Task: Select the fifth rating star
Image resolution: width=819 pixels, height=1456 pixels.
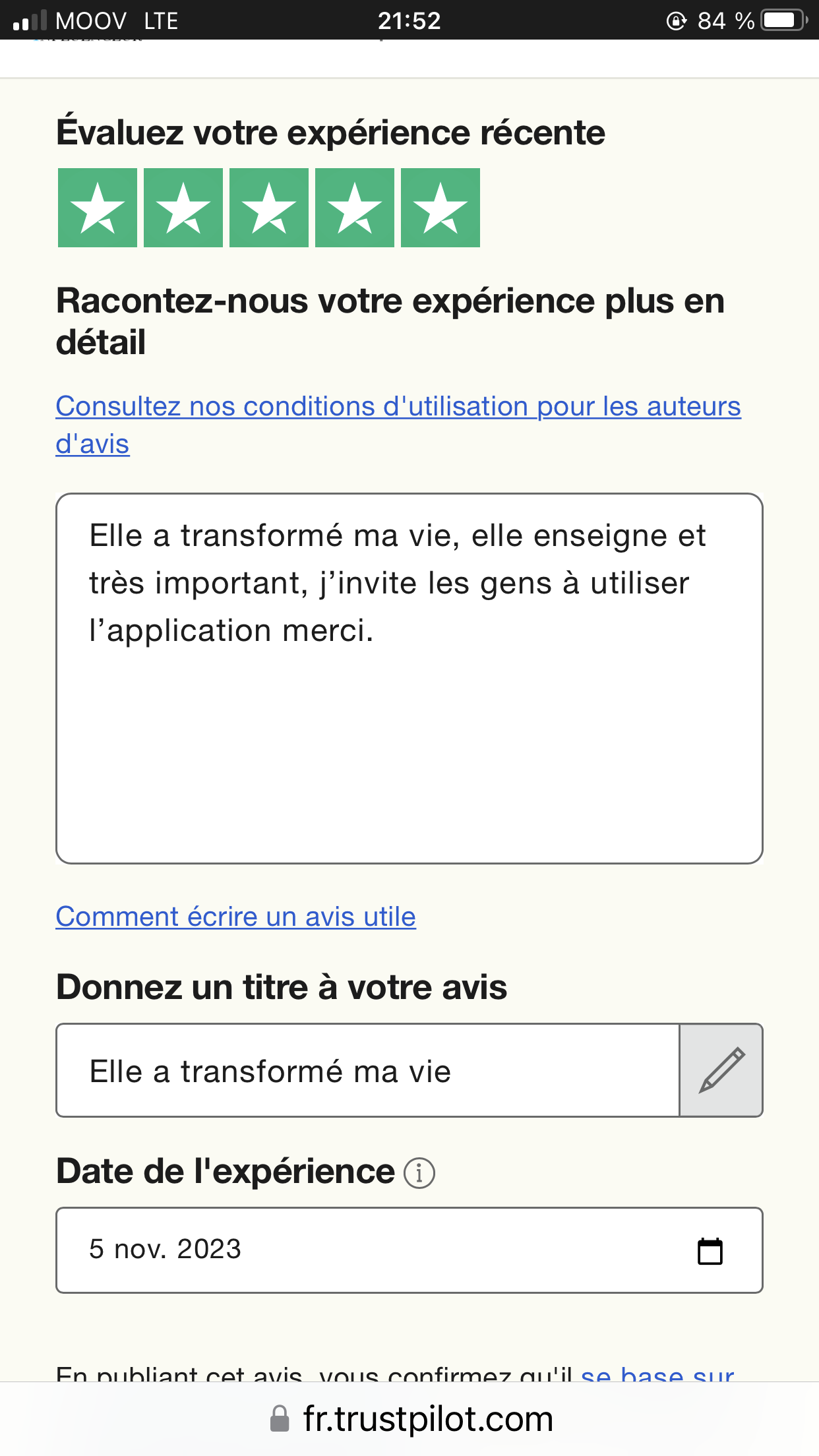Action: [440, 208]
